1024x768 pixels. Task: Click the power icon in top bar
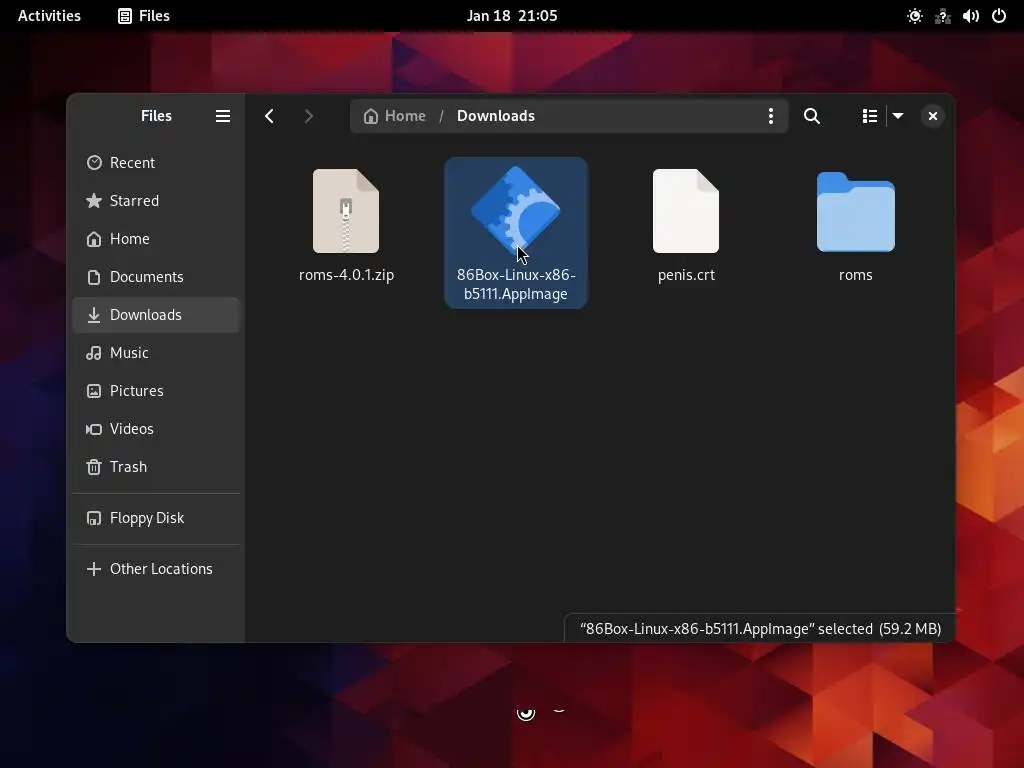pyautogui.click(x=999, y=16)
